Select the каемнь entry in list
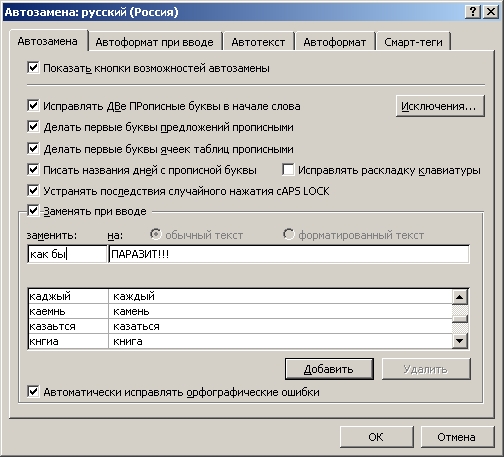Image resolution: width=504 pixels, height=457 pixels. click(x=240, y=311)
